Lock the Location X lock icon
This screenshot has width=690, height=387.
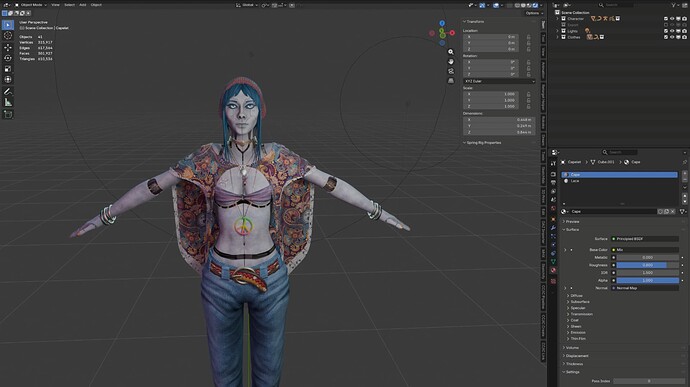[x=529, y=37]
